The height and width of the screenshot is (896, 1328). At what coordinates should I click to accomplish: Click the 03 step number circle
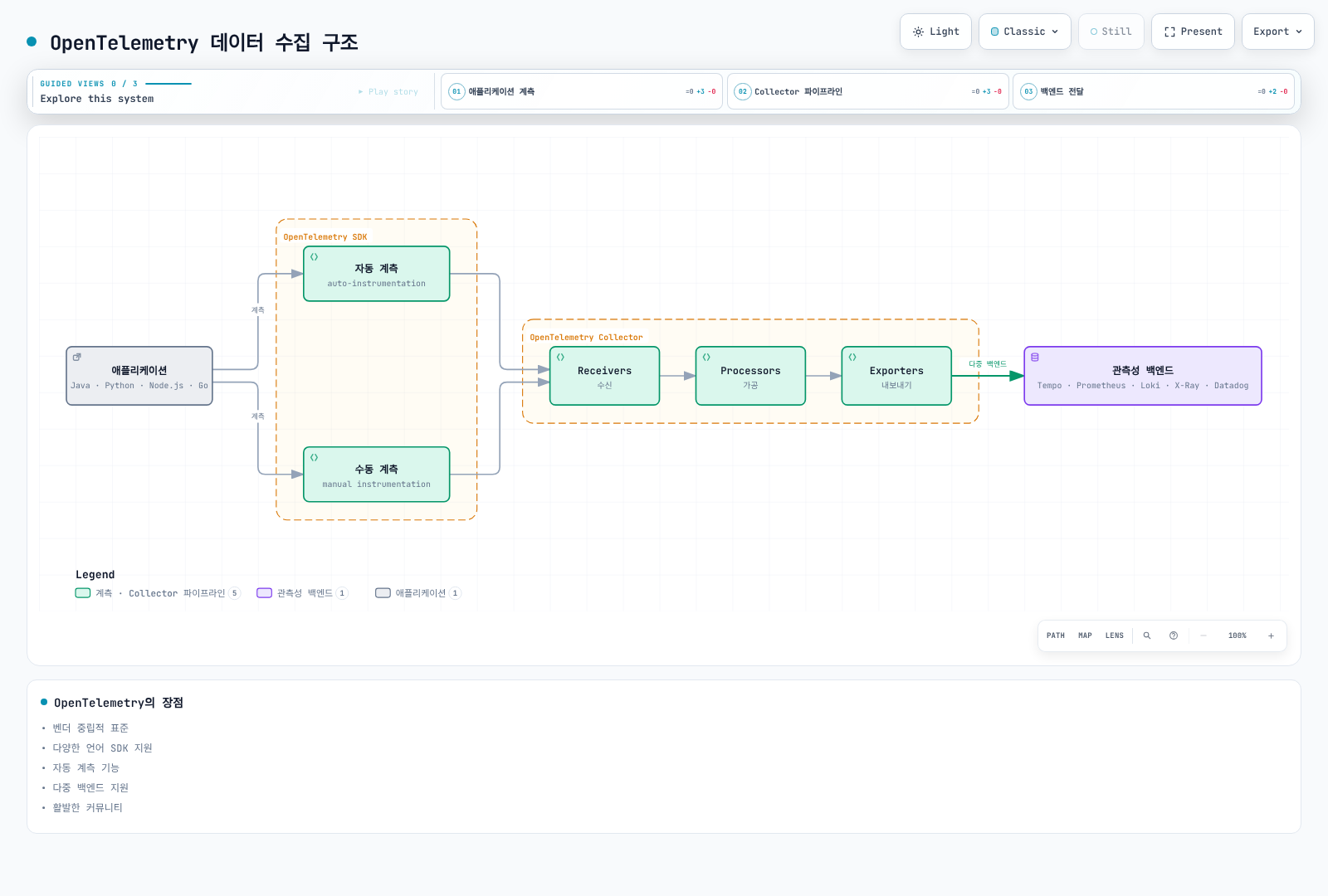[1028, 91]
